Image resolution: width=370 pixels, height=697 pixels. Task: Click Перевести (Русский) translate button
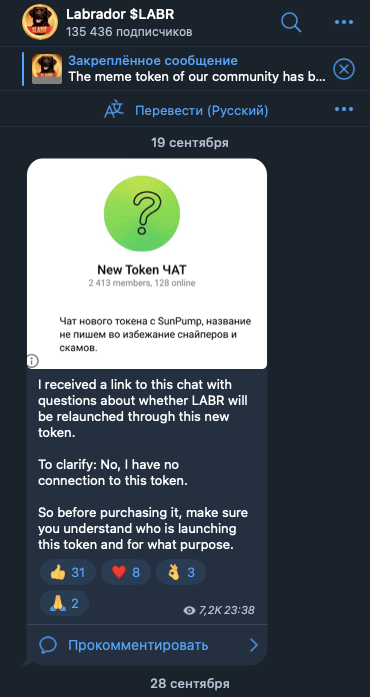click(201, 110)
